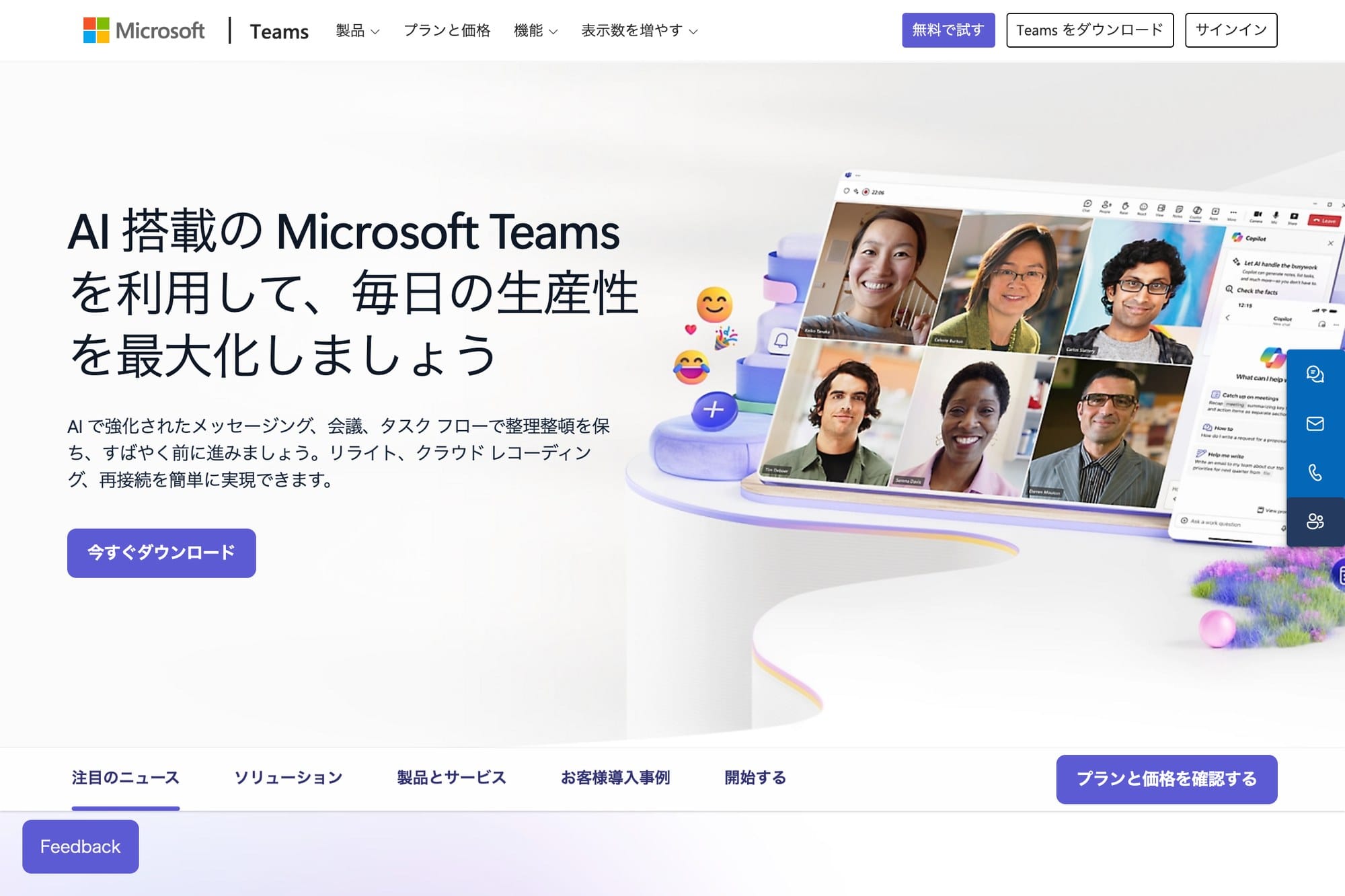Click the 今すぐダウンロード button

coord(161,553)
